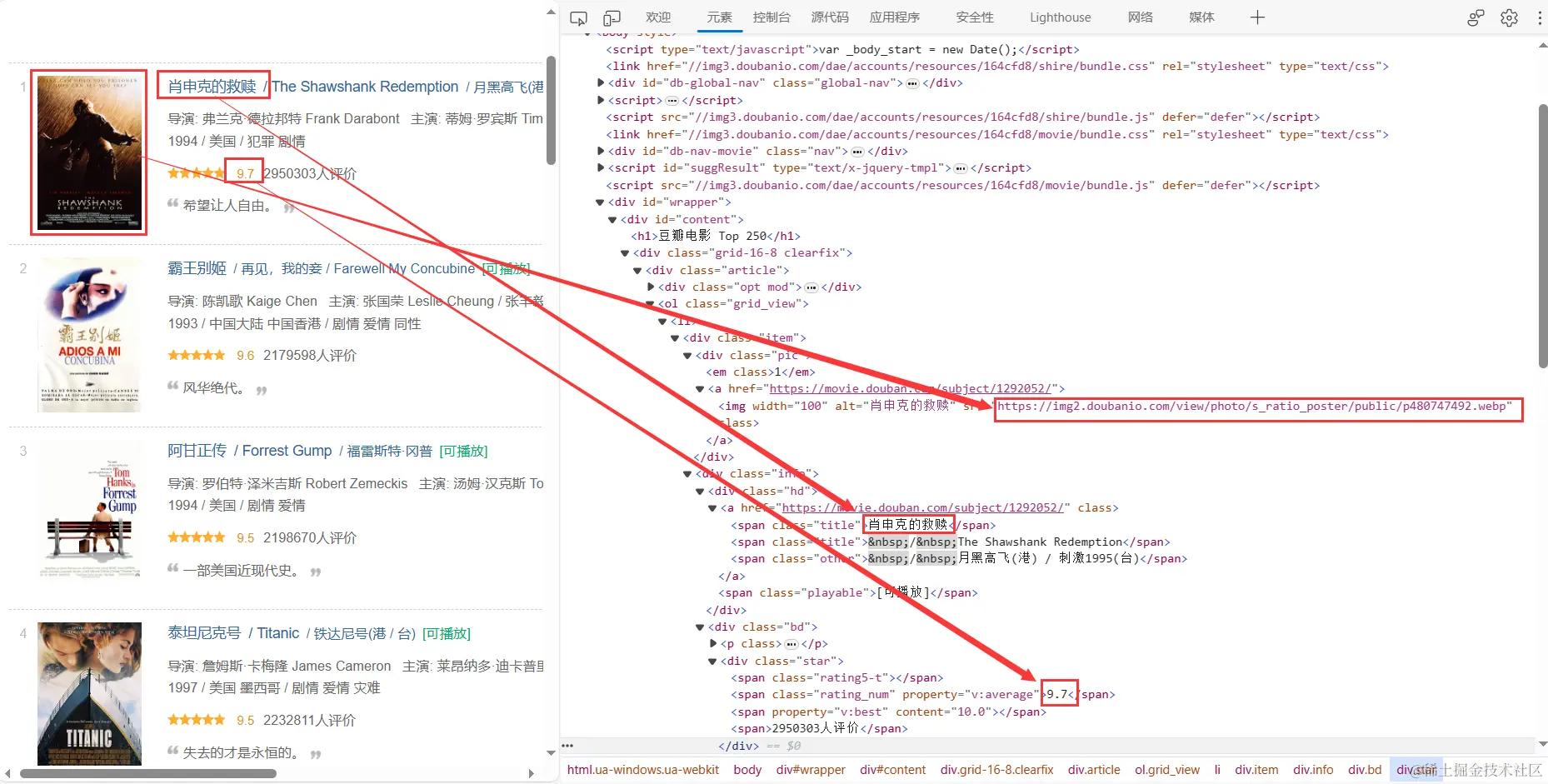Collapse the div class article node
The image size is (1548, 784).
tap(638, 271)
